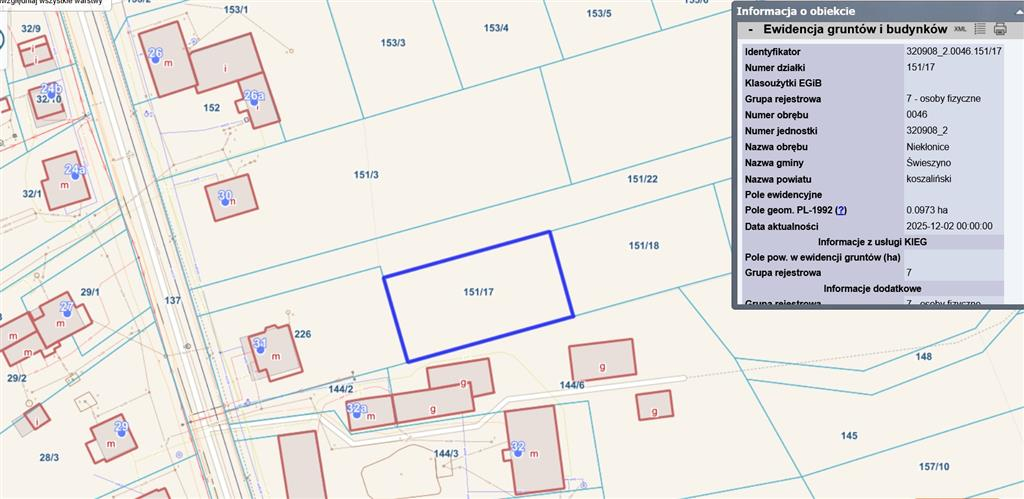Collapse the Informacja o obiekcie panel
Screen dimensions: 1024x499
[x=1012, y=11]
